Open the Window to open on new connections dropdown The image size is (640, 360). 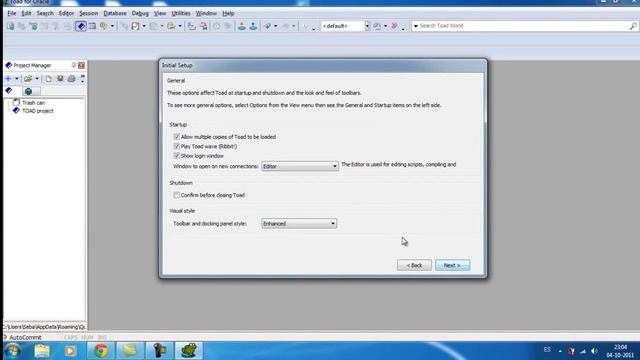click(x=300, y=166)
